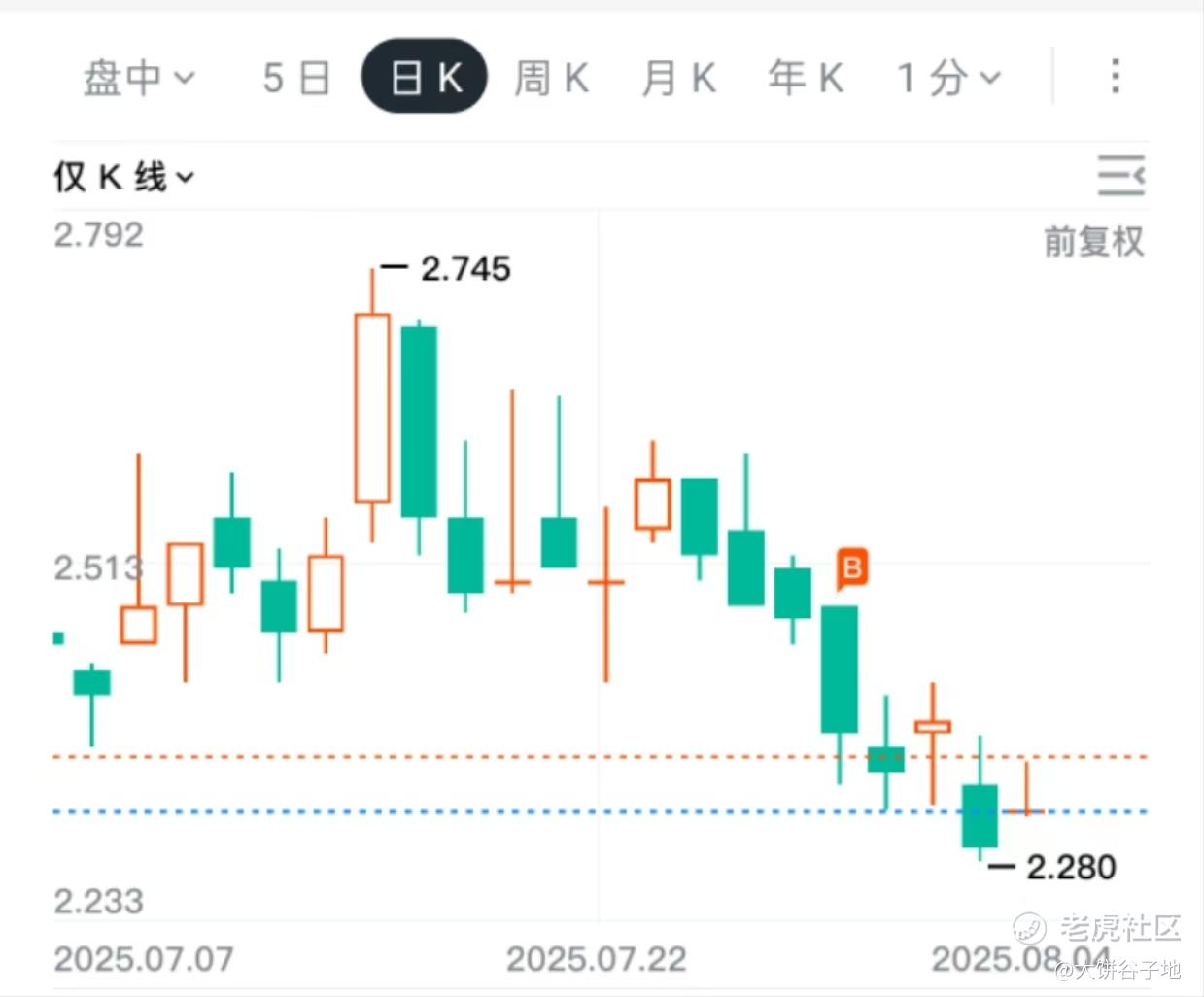Open the three-dot more options menu

tap(1116, 76)
